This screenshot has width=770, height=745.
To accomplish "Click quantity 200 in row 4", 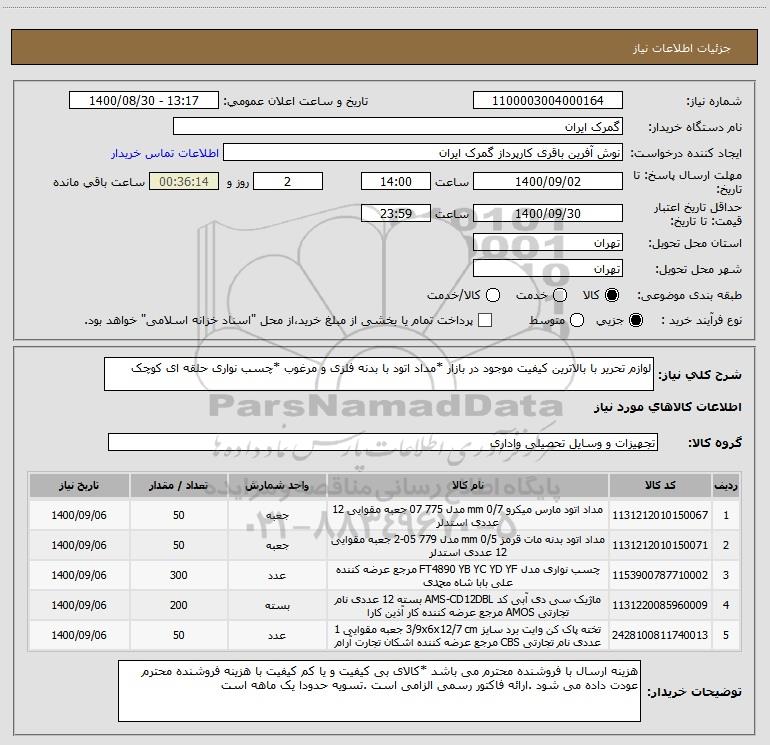I will coord(178,605).
